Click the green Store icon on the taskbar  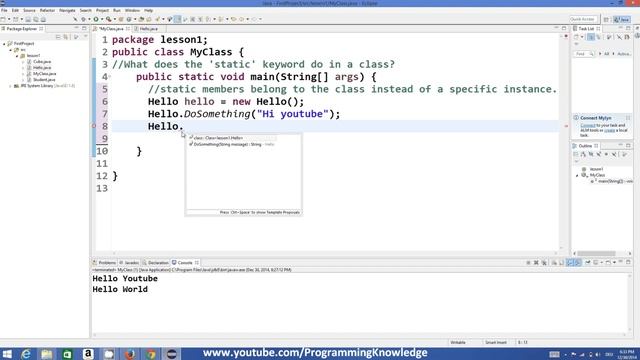pos(67,354)
